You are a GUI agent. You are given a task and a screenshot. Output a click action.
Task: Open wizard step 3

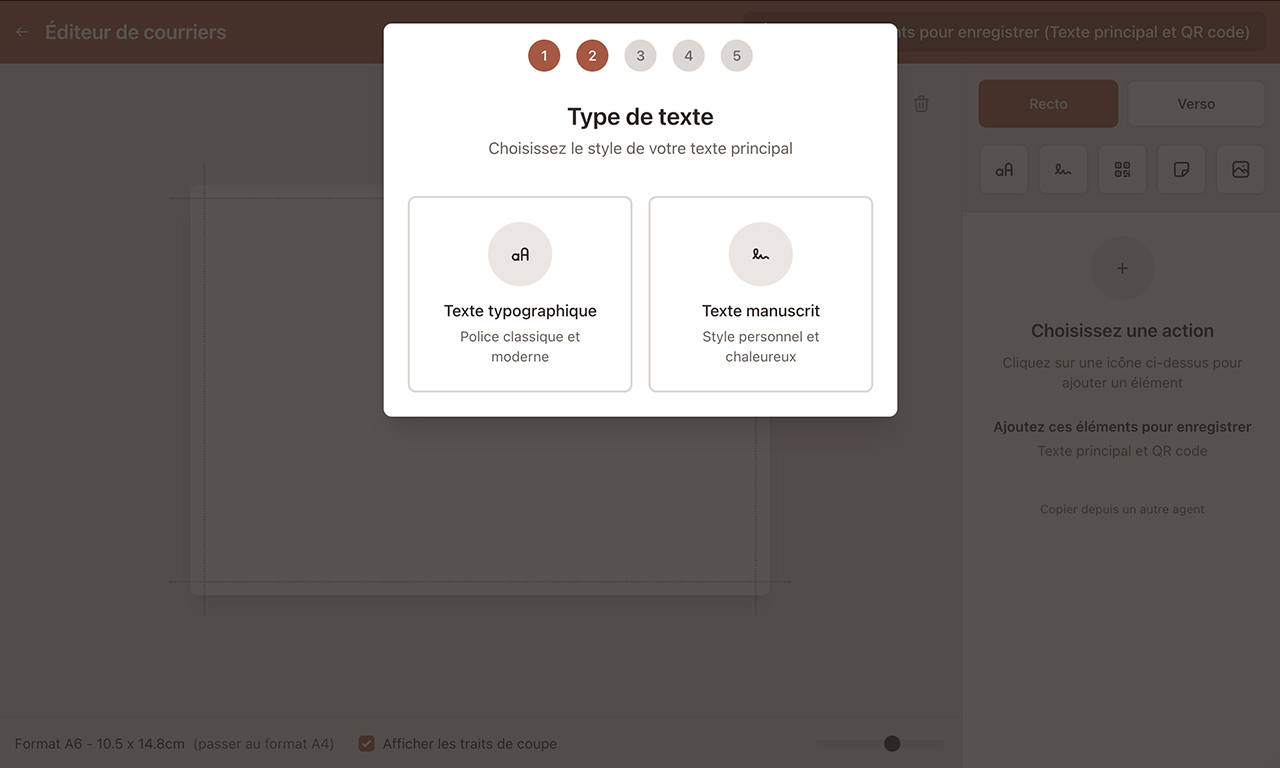coord(640,55)
